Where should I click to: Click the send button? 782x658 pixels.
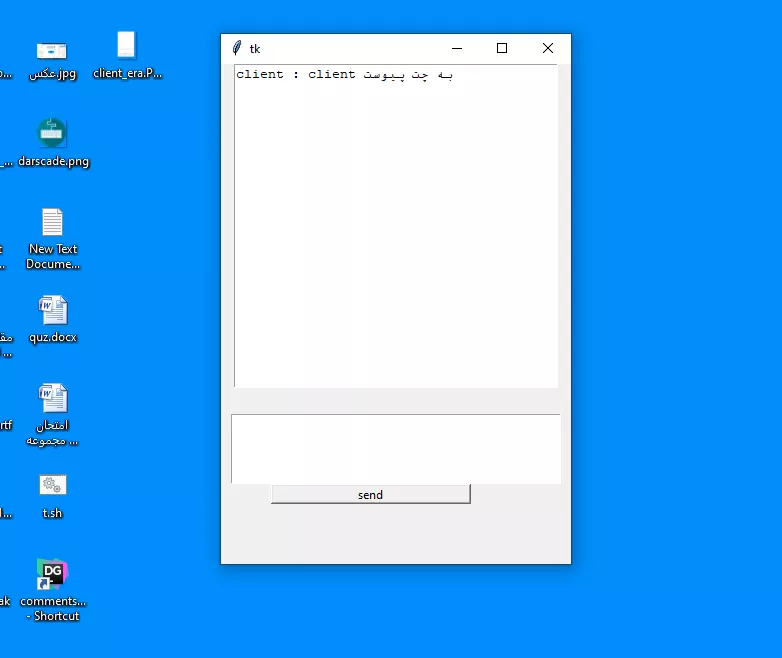(x=371, y=494)
